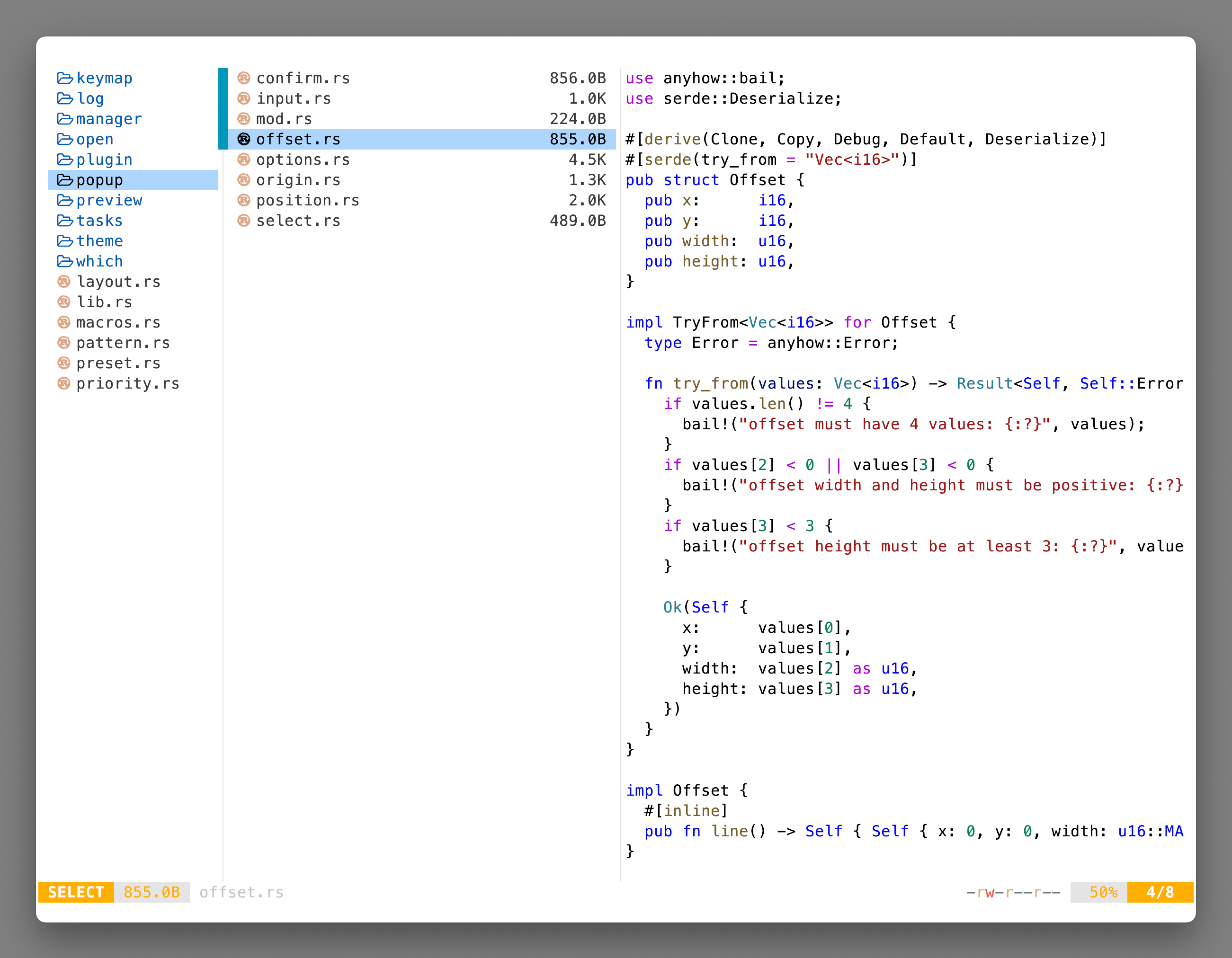Click the SELECT mode indicator
The image size is (1232, 958).
coord(76,892)
